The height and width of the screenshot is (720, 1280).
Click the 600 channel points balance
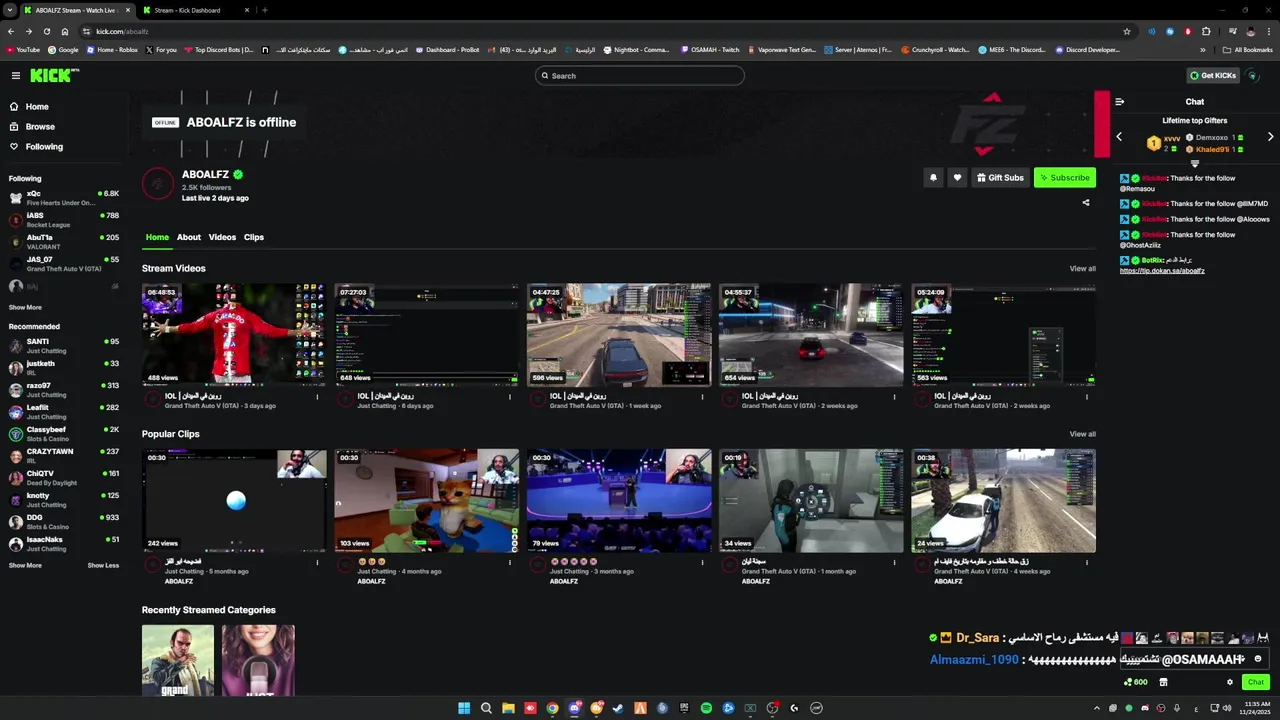pyautogui.click(x=1136, y=682)
